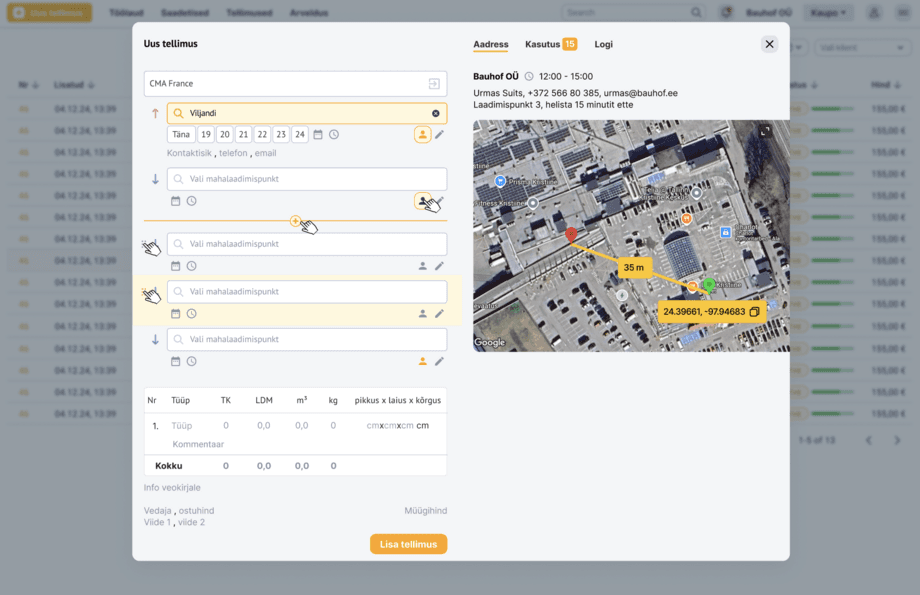Switch to the Logi tab

[x=603, y=44]
